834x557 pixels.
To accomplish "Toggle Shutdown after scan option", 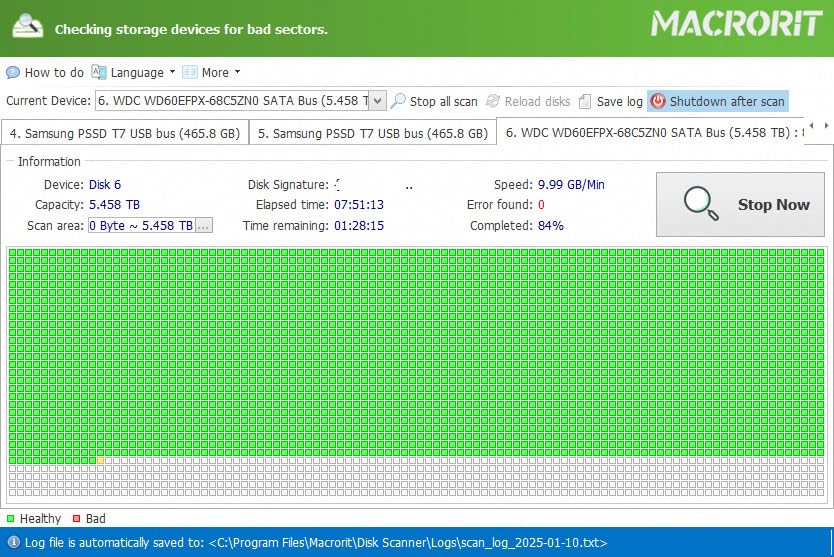I will (x=718, y=101).
